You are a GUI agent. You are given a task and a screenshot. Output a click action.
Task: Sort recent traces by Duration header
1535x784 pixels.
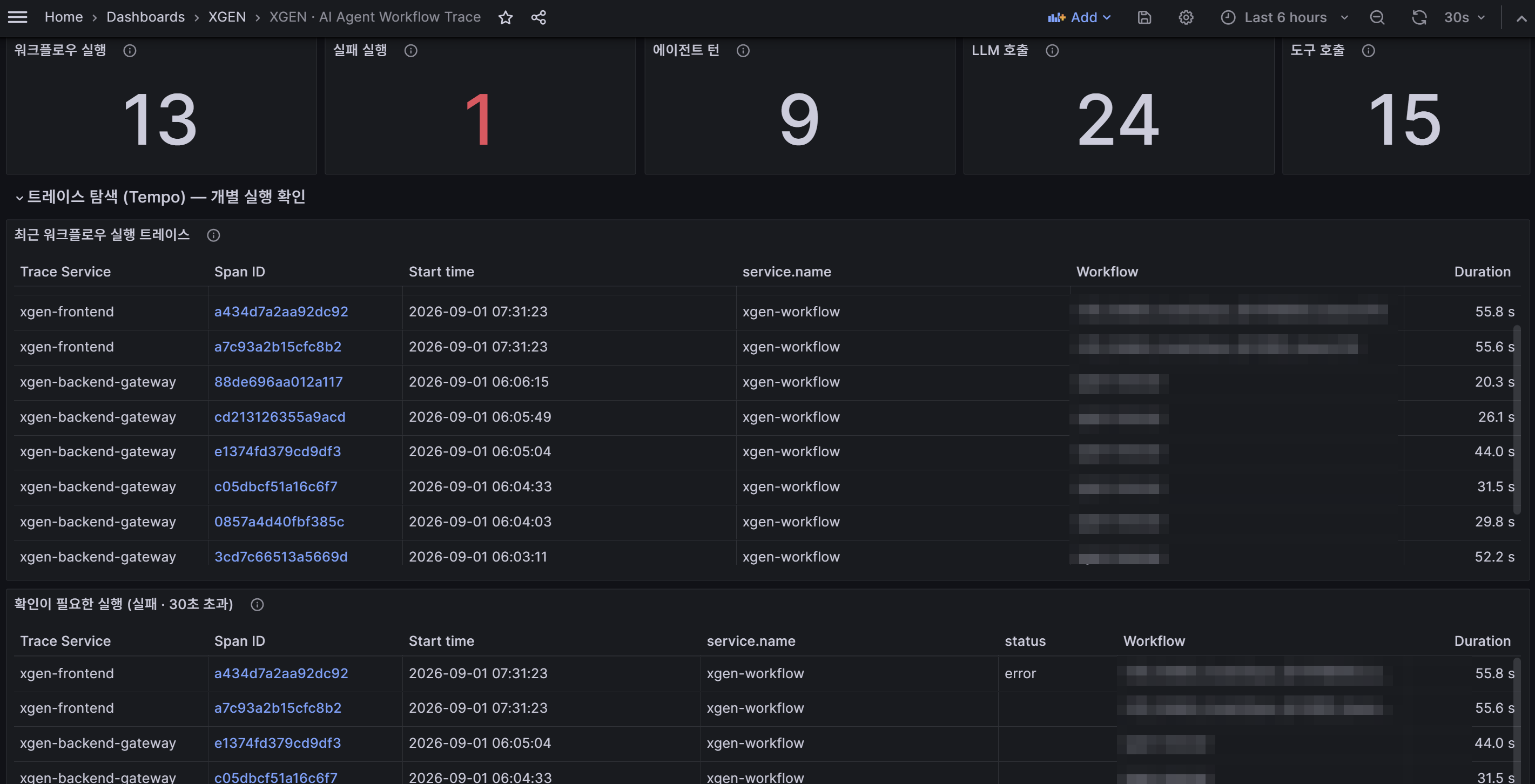[1482, 272]
